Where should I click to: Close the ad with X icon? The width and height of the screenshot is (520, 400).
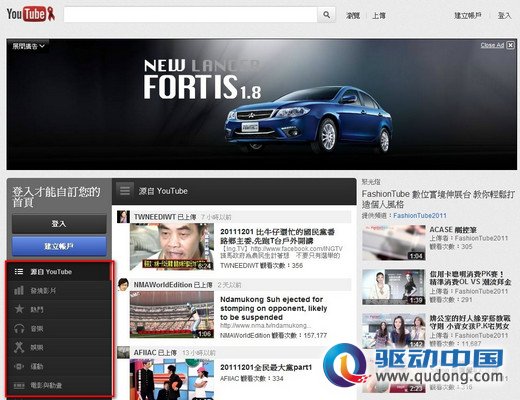[510, 45]
